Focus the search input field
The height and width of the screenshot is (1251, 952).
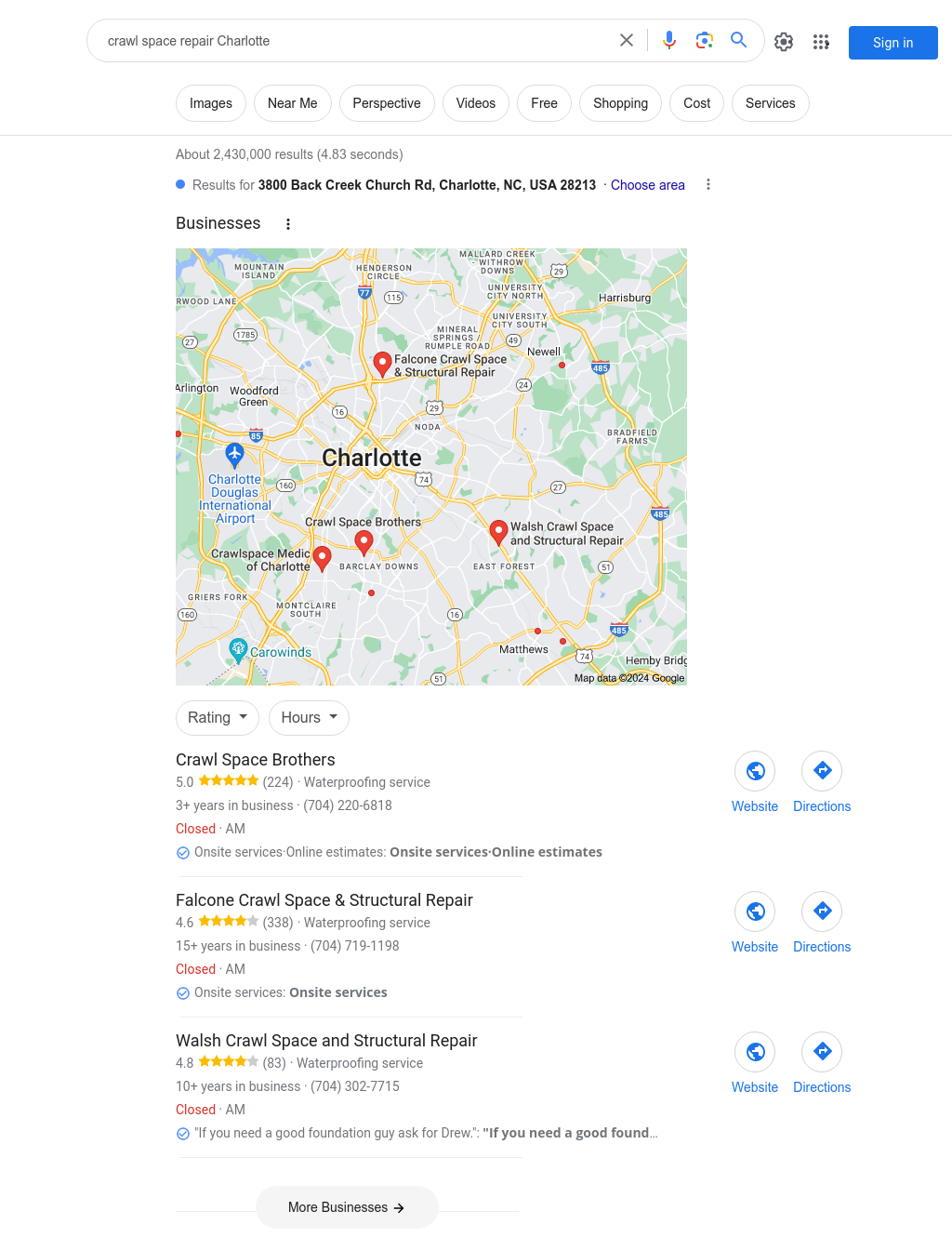[x=353, y=41]
